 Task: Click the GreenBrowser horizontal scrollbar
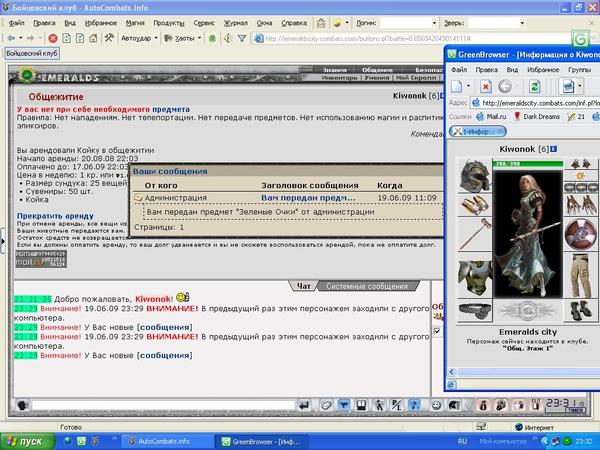[x=525, y=372]
